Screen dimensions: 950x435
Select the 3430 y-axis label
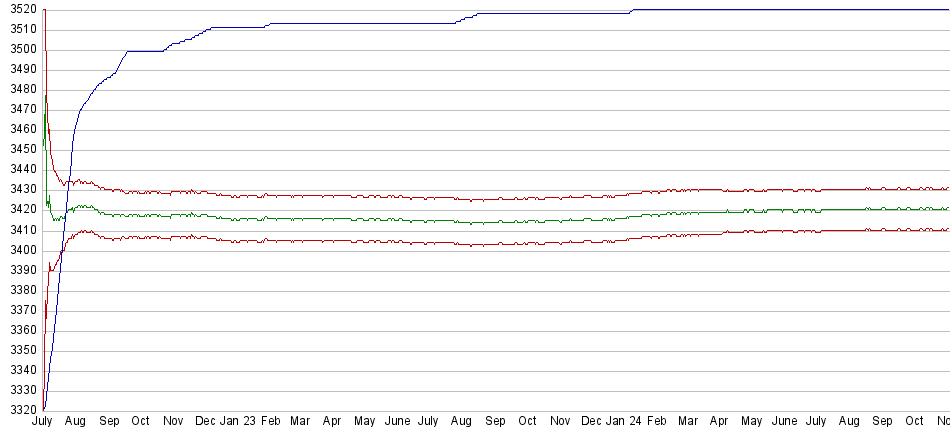(20, 190)
